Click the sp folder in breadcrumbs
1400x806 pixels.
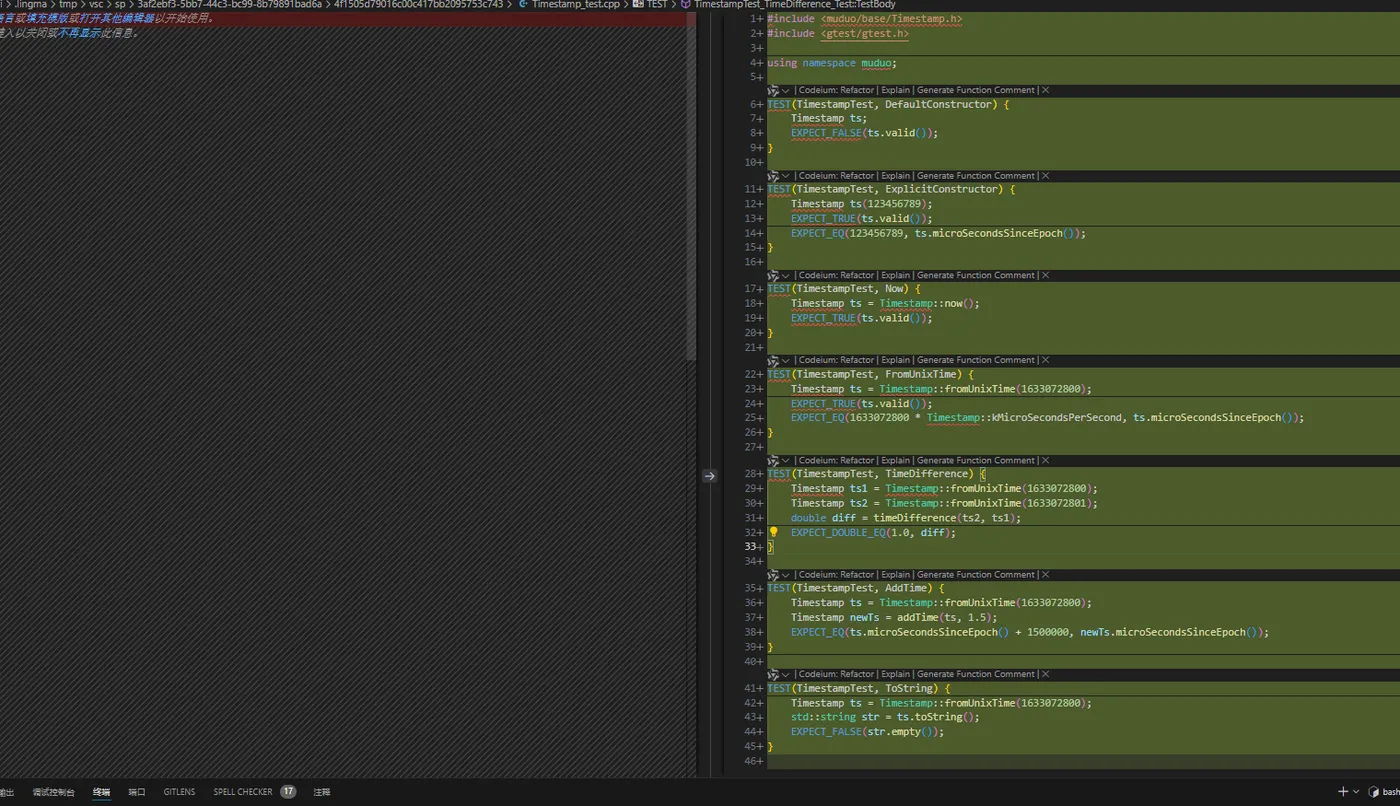pyautogui.click(x=120, y=4)
